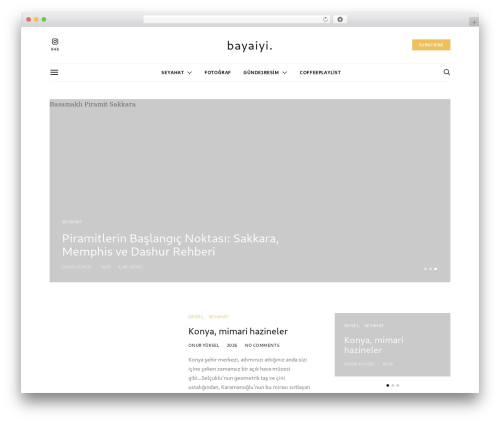
Task: Click author Onur Yüksel under Konya post
Action: pyautogui.click(x=204, y=345)
